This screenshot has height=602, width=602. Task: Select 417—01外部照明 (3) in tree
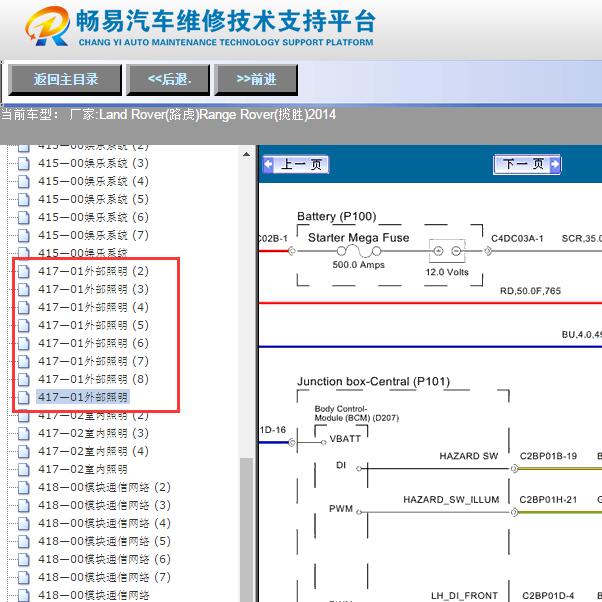click(93, 289)
